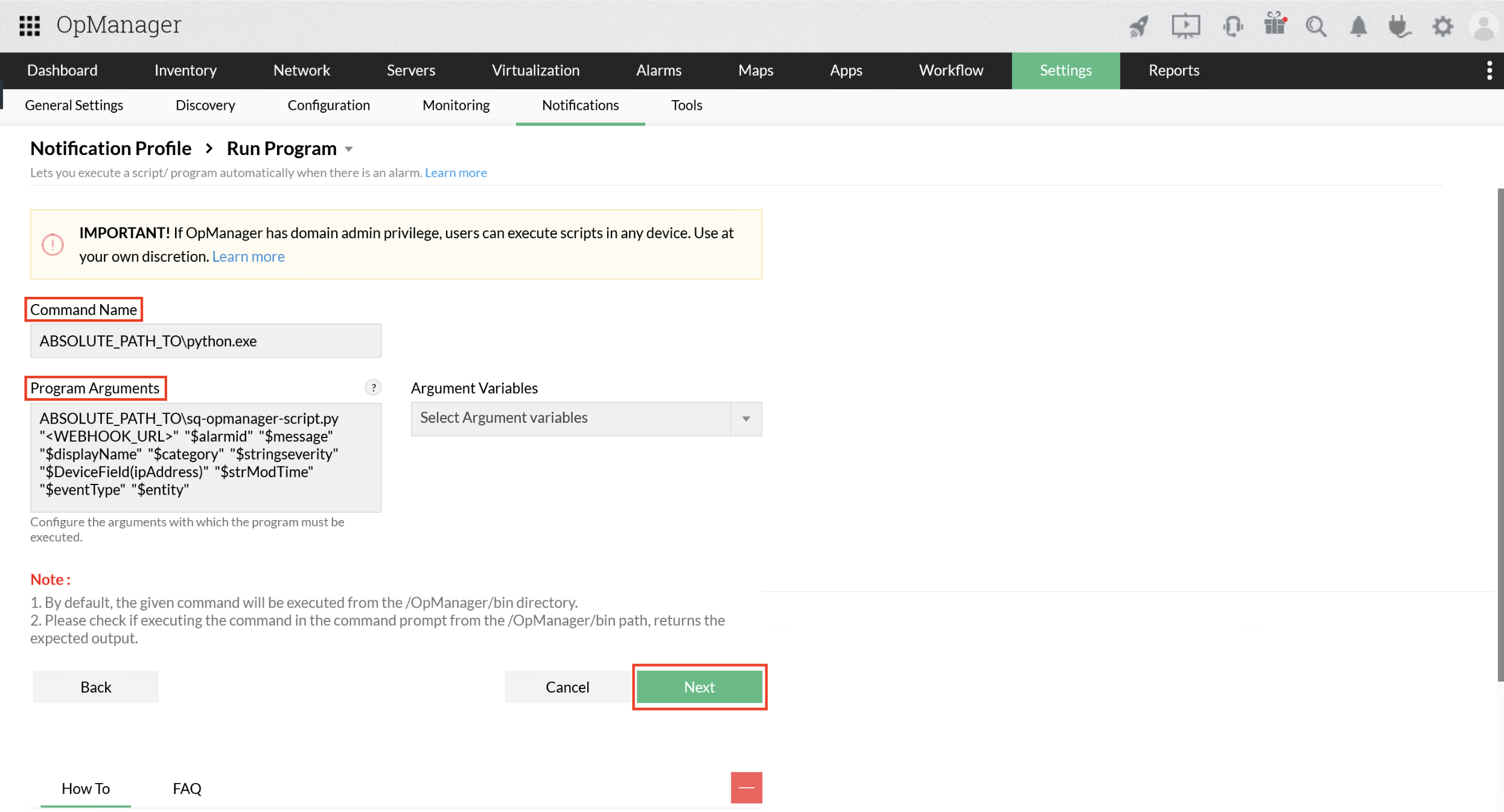The height and width of the screenshot is (812, 1504).
Task: Select the Notifications sub-tab
Action: point(580,105)
